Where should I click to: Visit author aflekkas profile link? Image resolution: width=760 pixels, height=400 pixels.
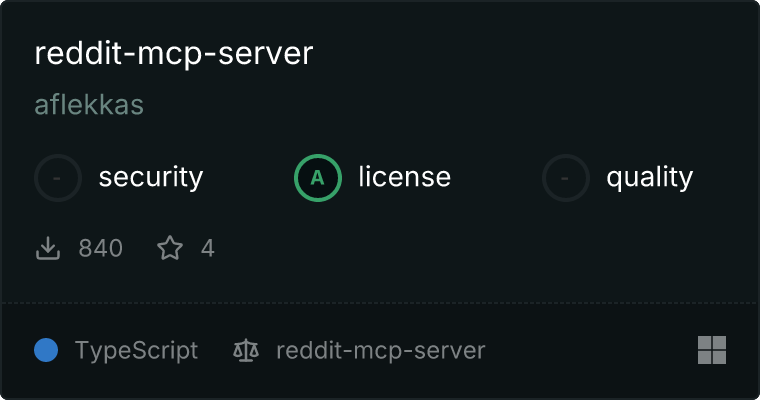(89, 105)
